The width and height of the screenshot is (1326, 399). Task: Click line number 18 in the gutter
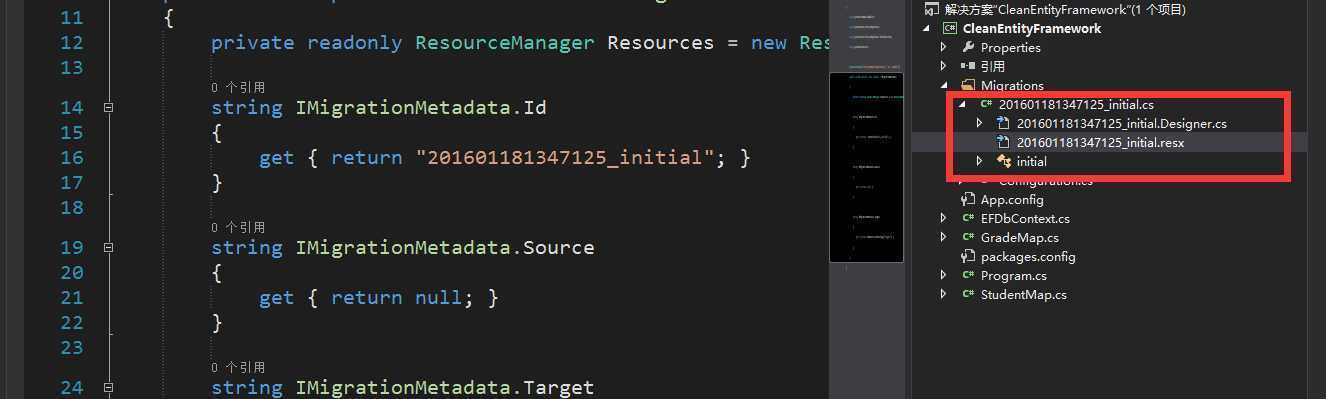[71, 207]
